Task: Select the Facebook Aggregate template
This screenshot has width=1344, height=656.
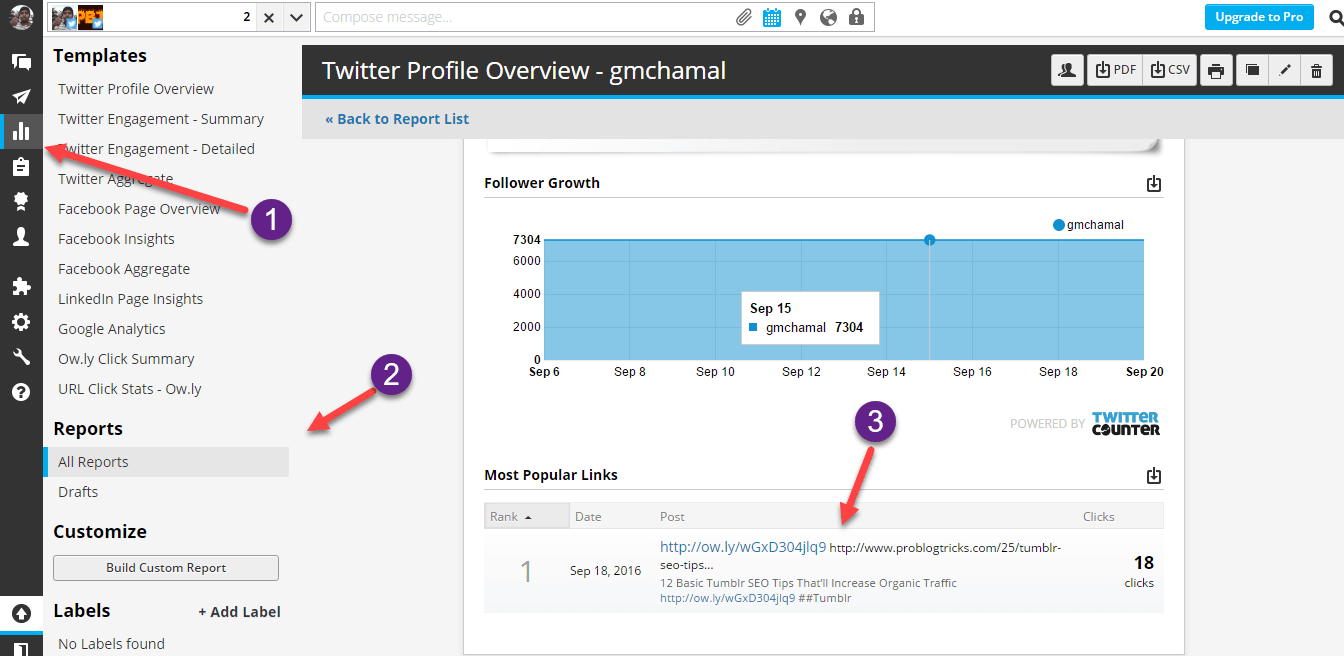Action: 124,269
